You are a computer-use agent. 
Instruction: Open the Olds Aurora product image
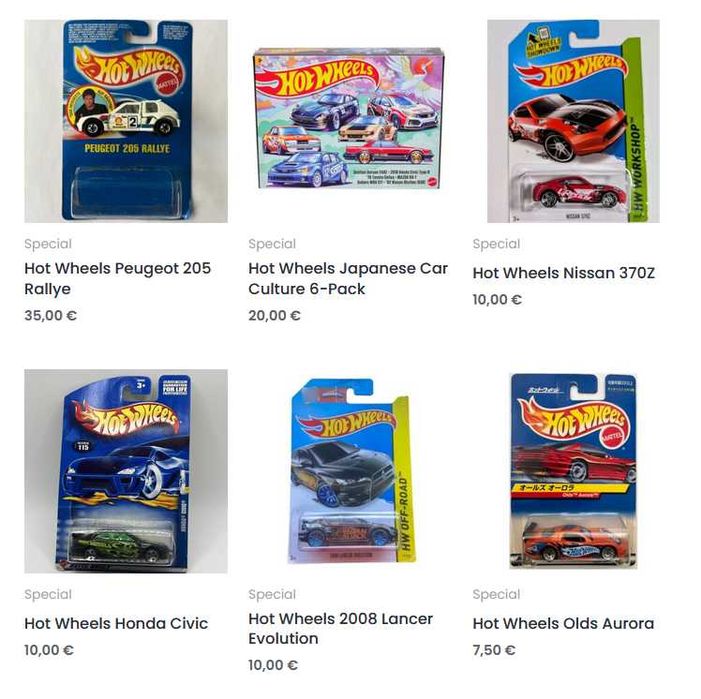574,471
